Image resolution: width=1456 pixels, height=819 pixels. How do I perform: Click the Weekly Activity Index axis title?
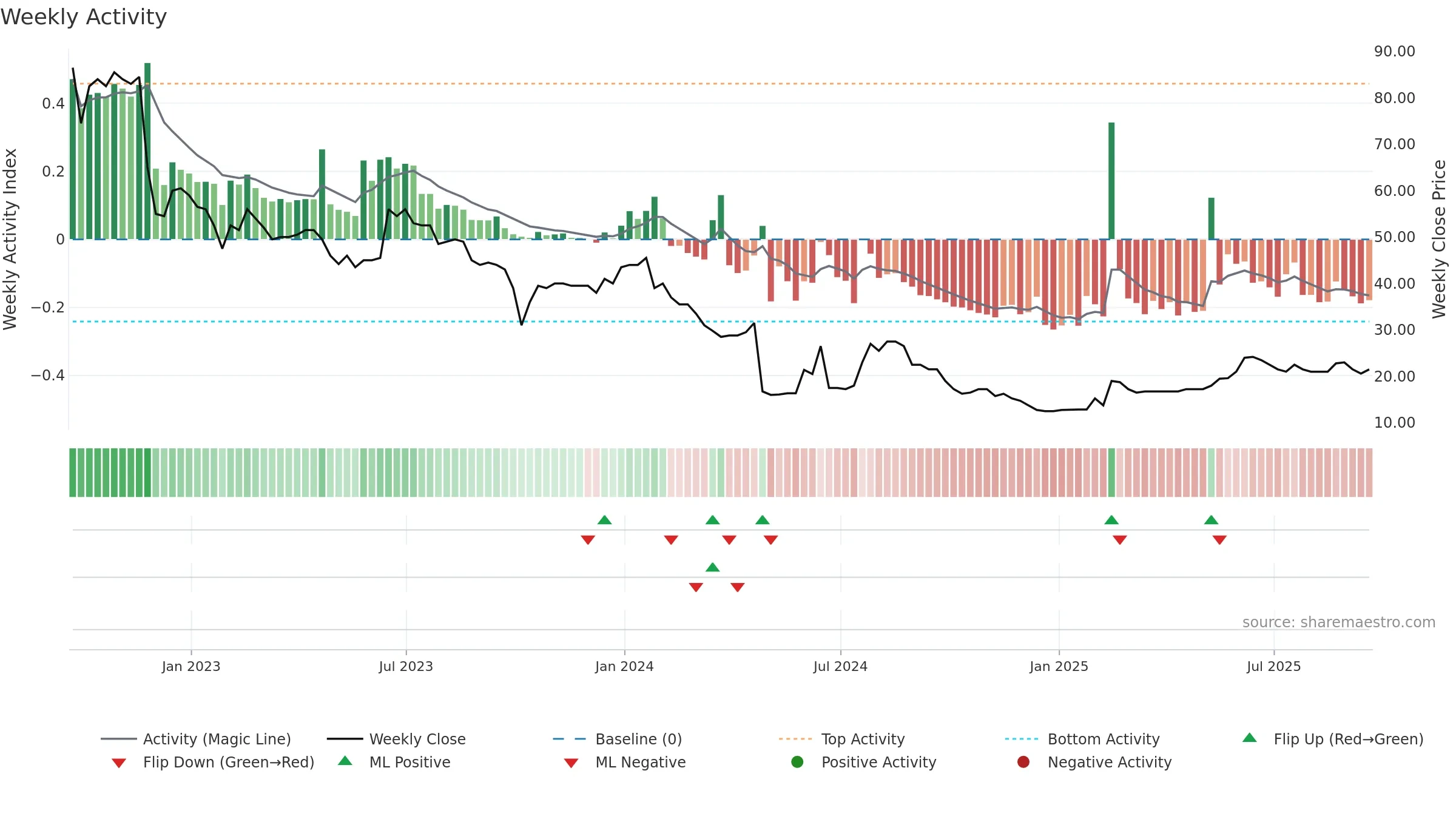pyautogui.click(x=10, y=239)
